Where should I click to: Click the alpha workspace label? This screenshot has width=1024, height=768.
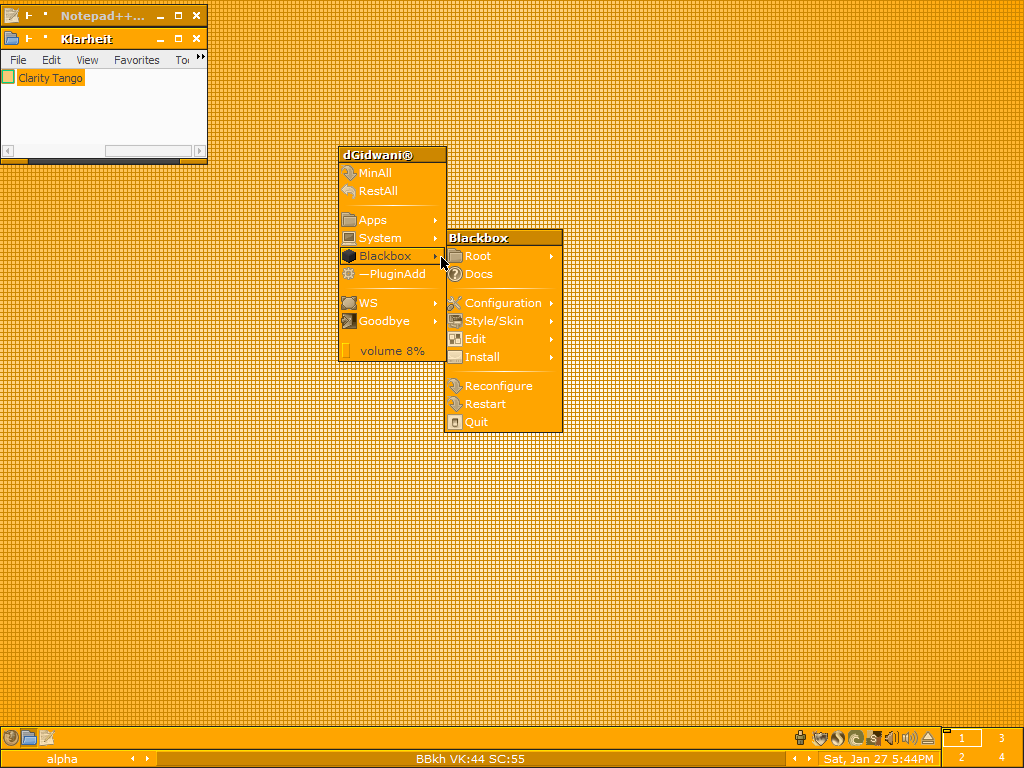tap(62, 759)
